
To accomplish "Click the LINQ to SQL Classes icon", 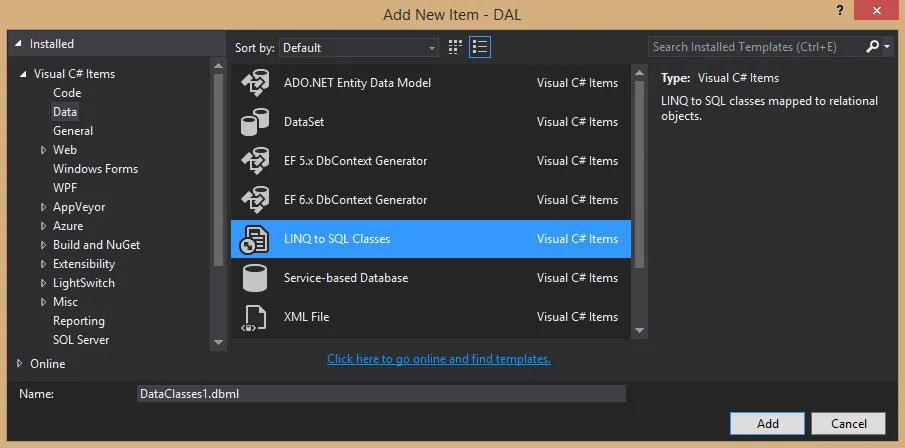I will pos(255,239).
